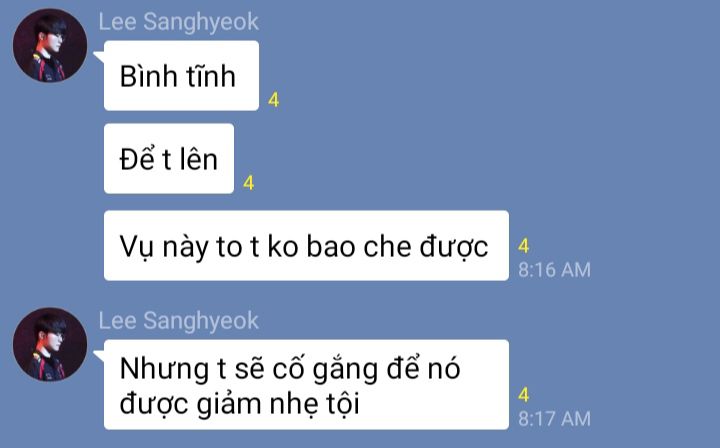
Task: Click the 8:16 AM timestamp
Action: [x=554, y=270]
